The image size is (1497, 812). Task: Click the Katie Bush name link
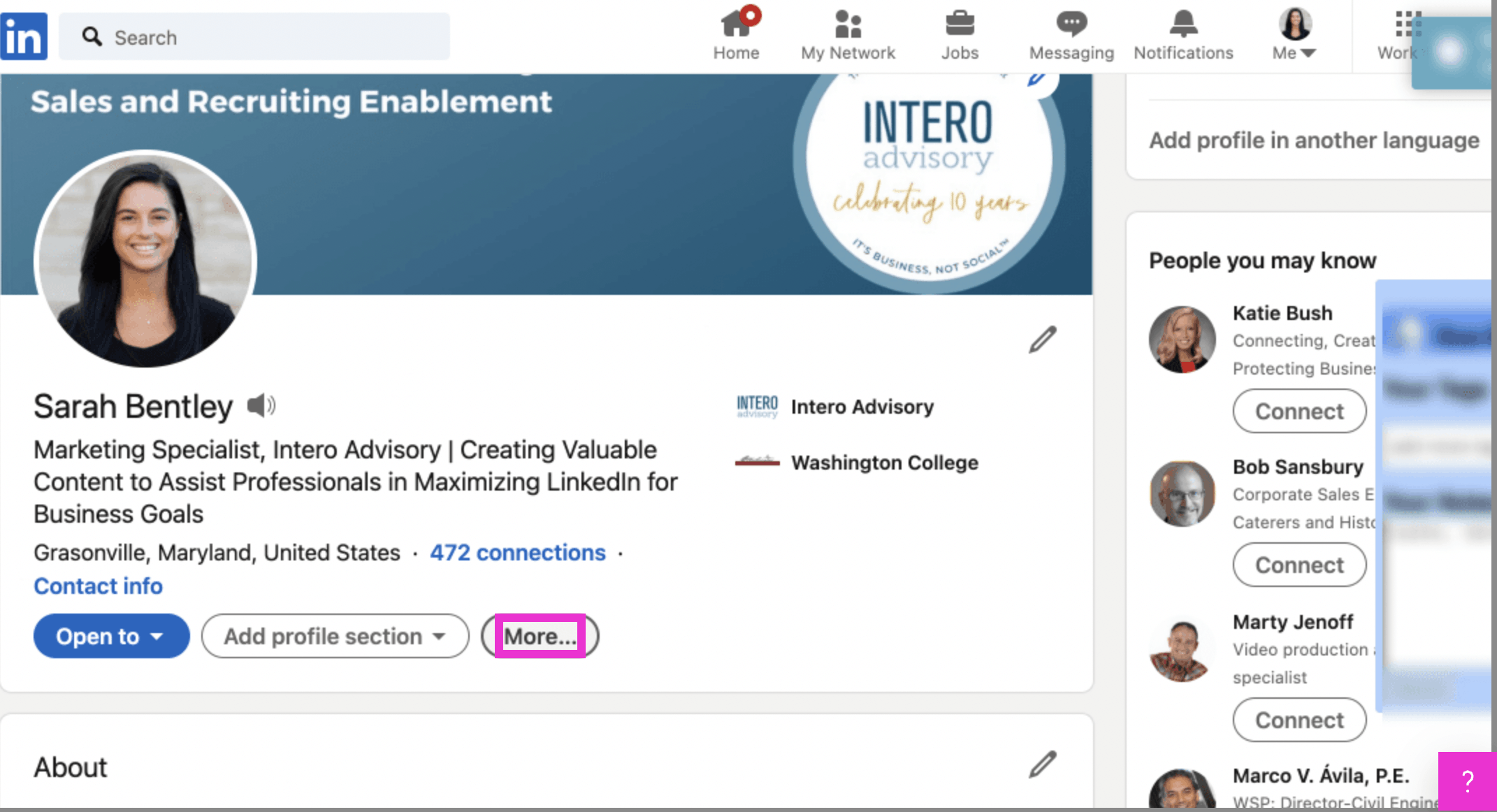click(x=1282, y=313)
